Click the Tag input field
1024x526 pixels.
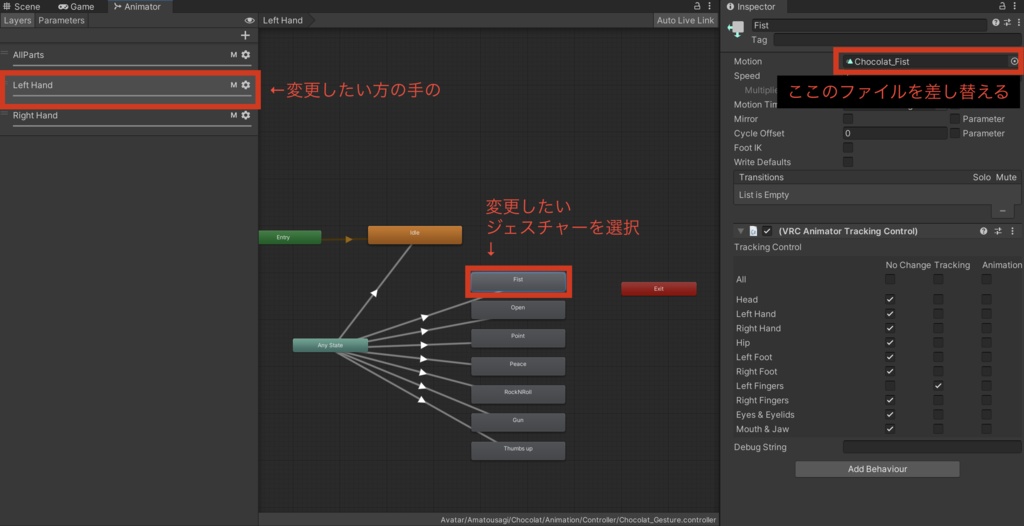pyautogui.click(x=897, y=40)
